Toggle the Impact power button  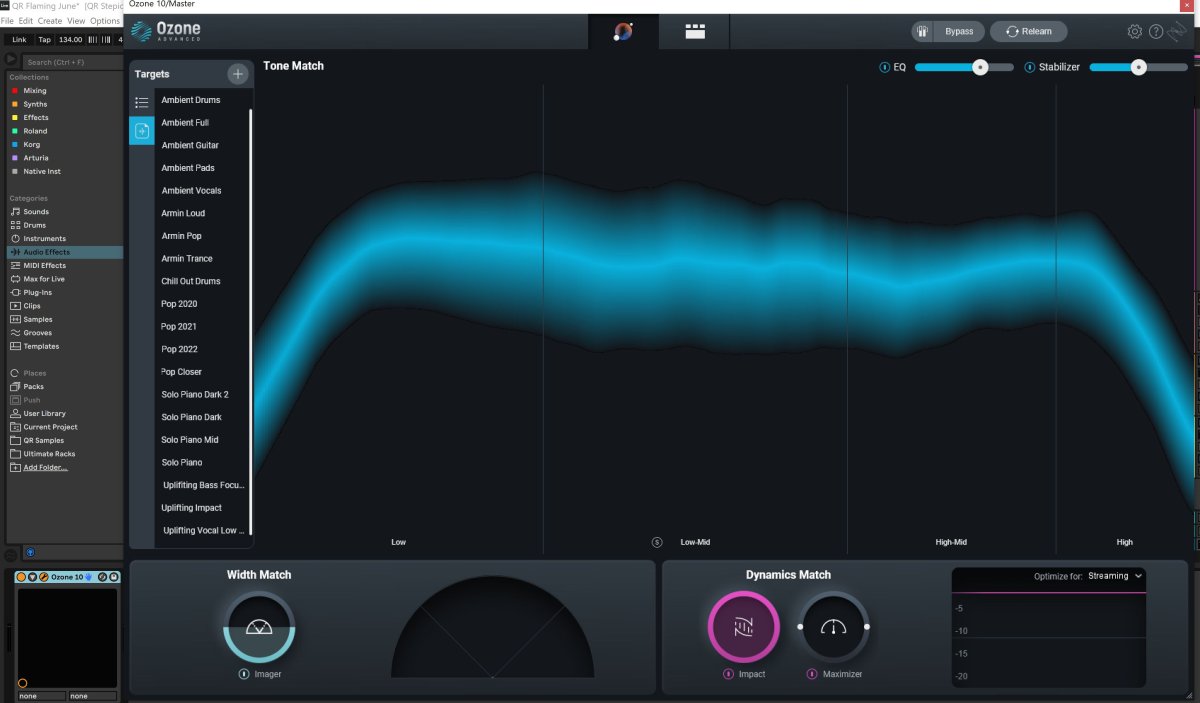(x=728, y=674)
